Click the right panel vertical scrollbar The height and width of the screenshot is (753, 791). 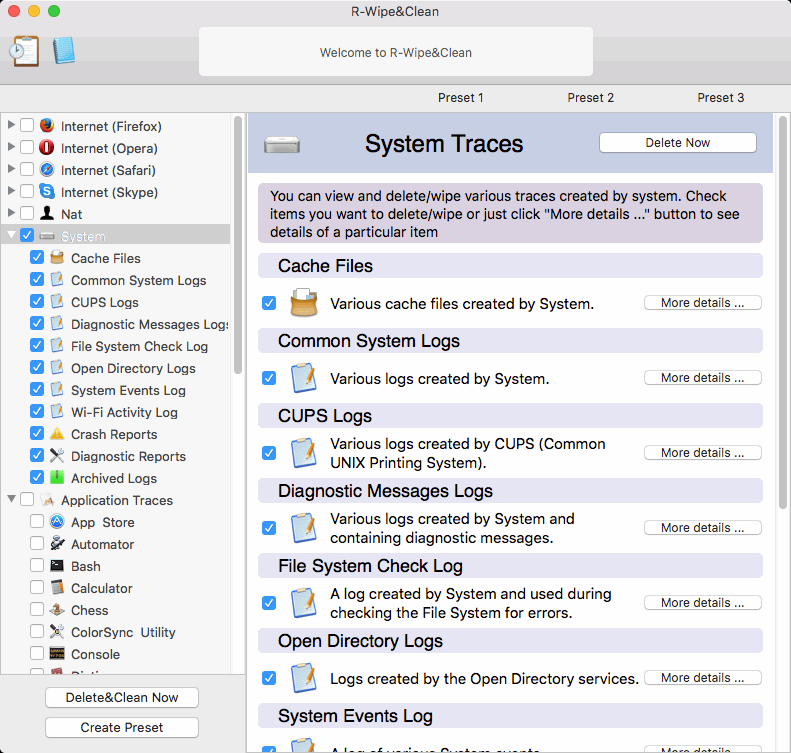(782, 313)
